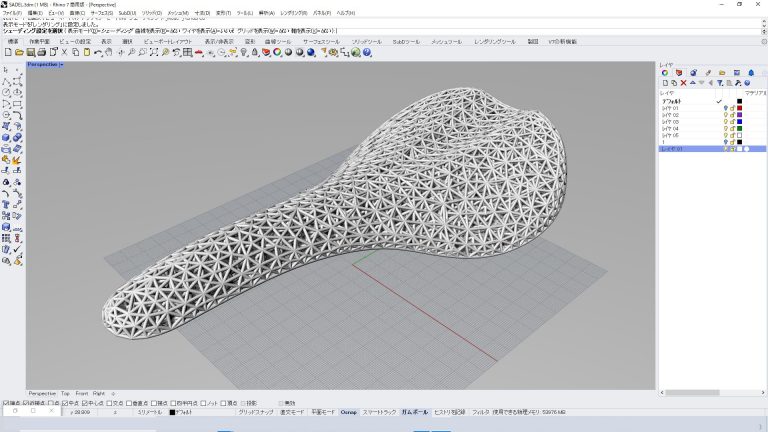Open the サーフェス(S) menu
Screen dimensions: 768x432
pyautogui.click(x=101, y=13)
